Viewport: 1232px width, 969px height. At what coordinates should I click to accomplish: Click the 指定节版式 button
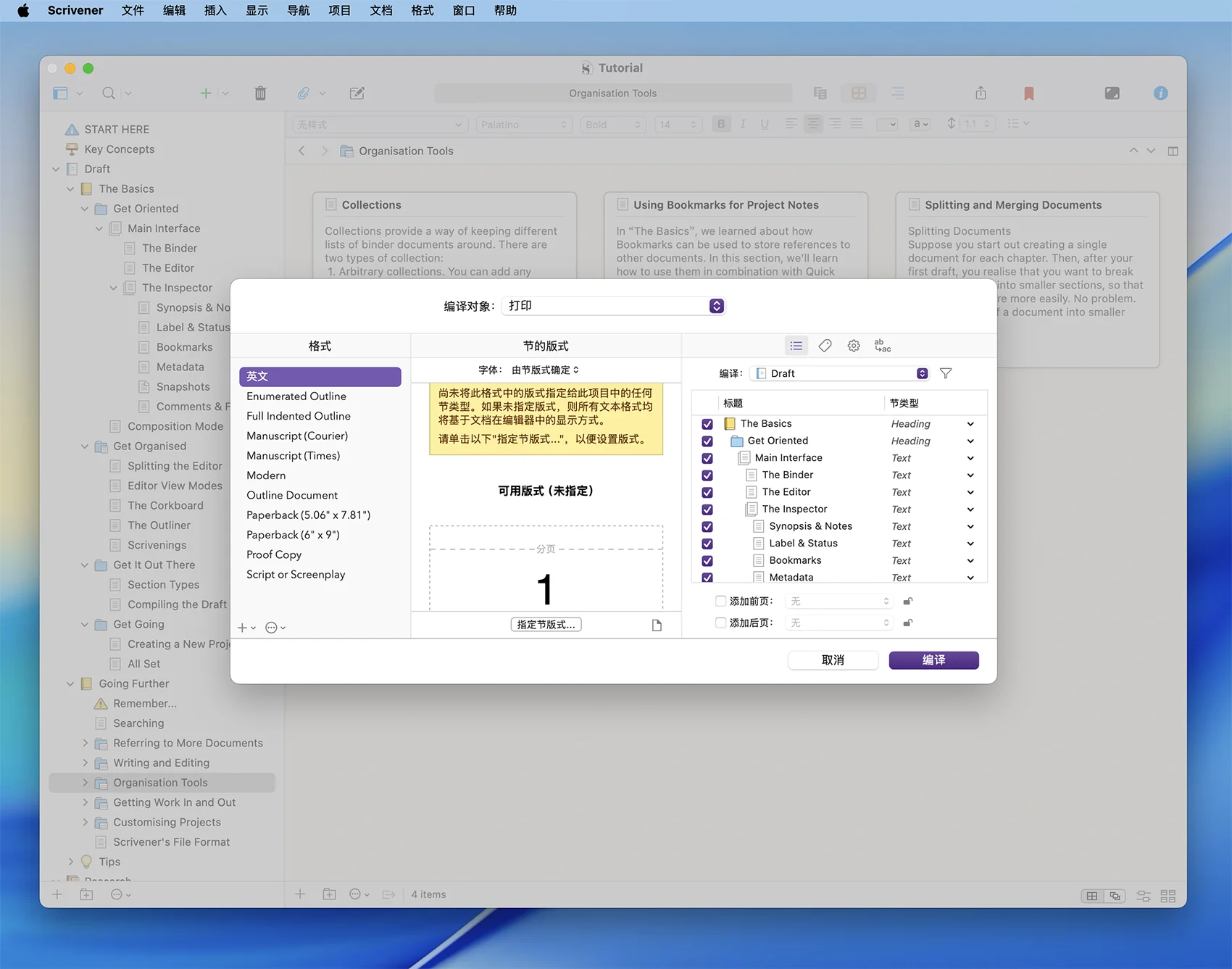pos(546,625)
